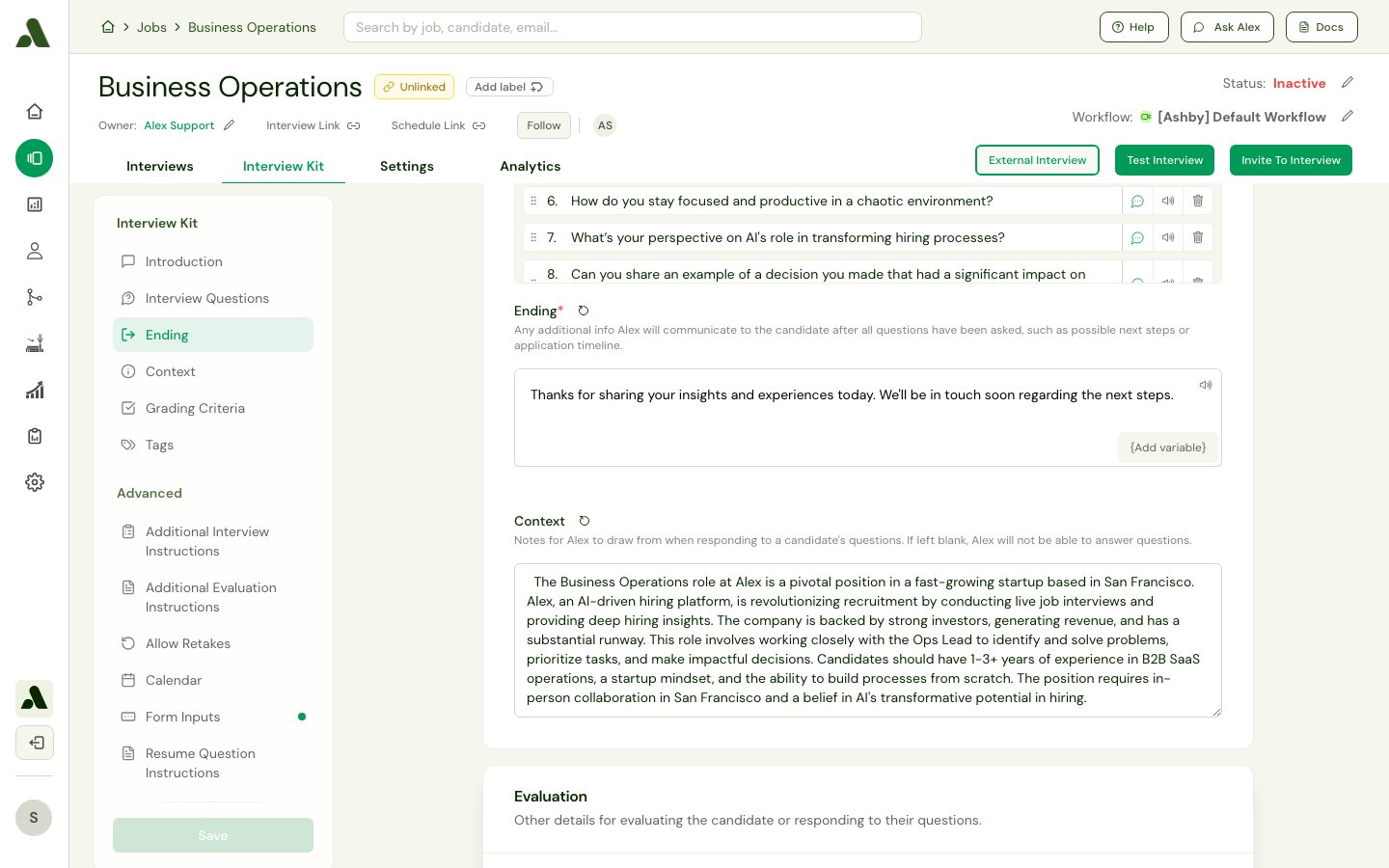Open Tags section
Viewport: 1389px width, 868px height.
tap(213, 445)
